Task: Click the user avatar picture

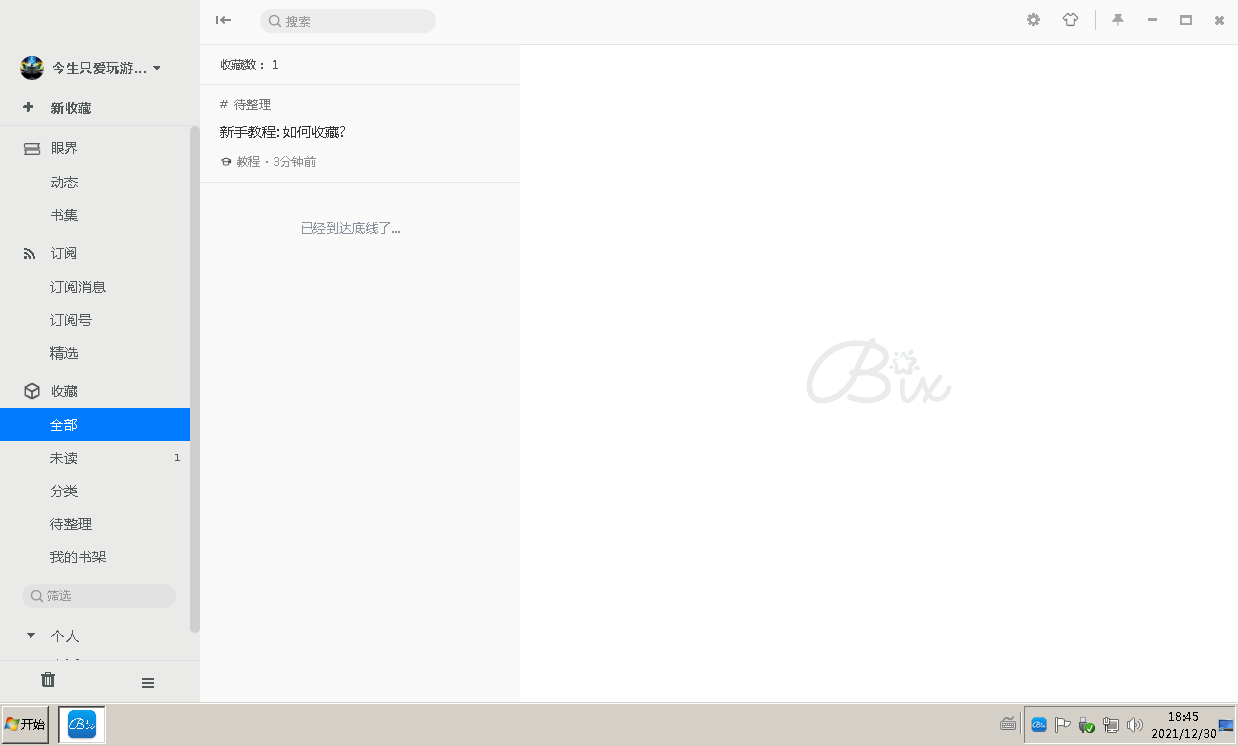Action: coord(32,68)
